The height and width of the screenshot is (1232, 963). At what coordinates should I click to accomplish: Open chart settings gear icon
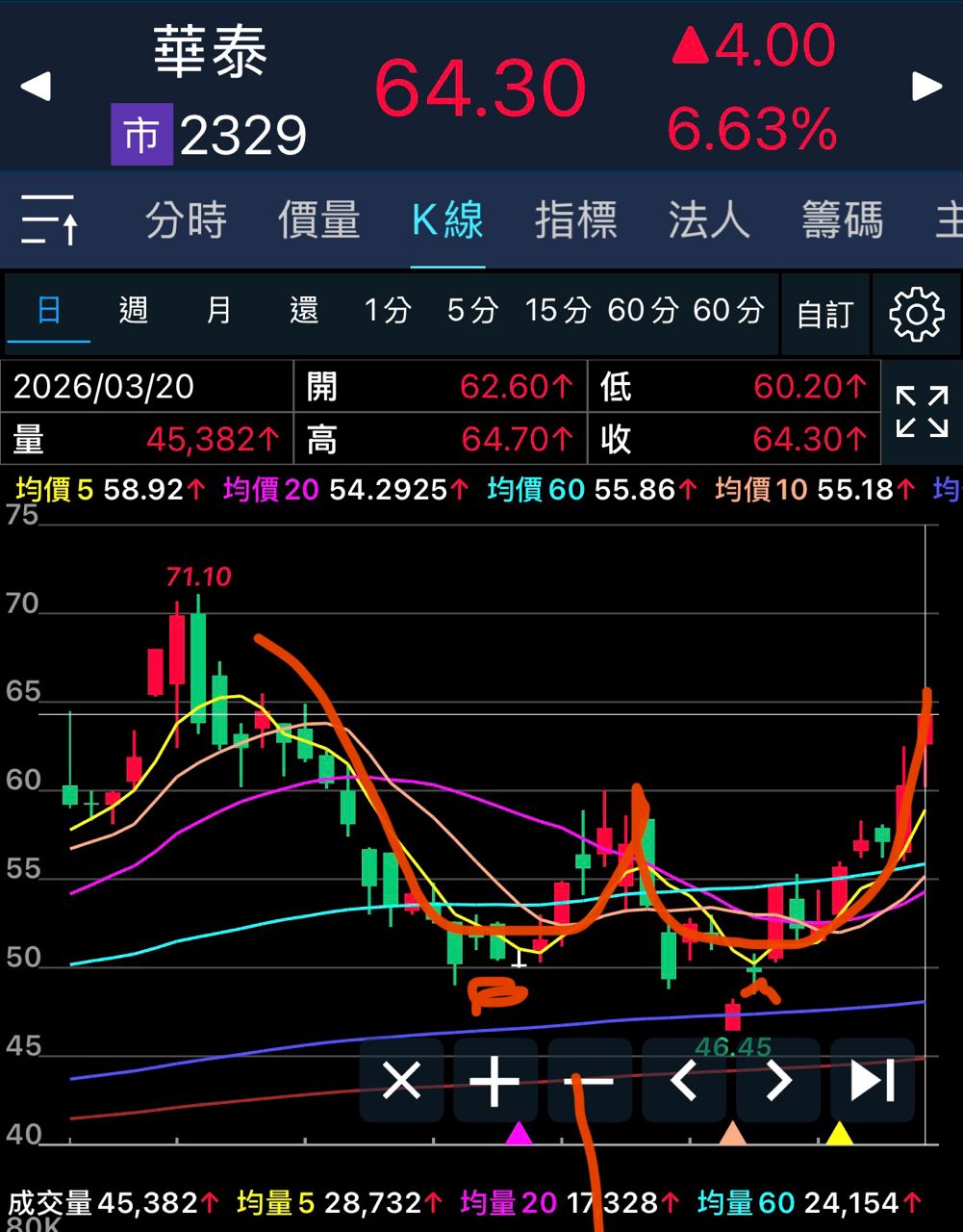point(916,314)
